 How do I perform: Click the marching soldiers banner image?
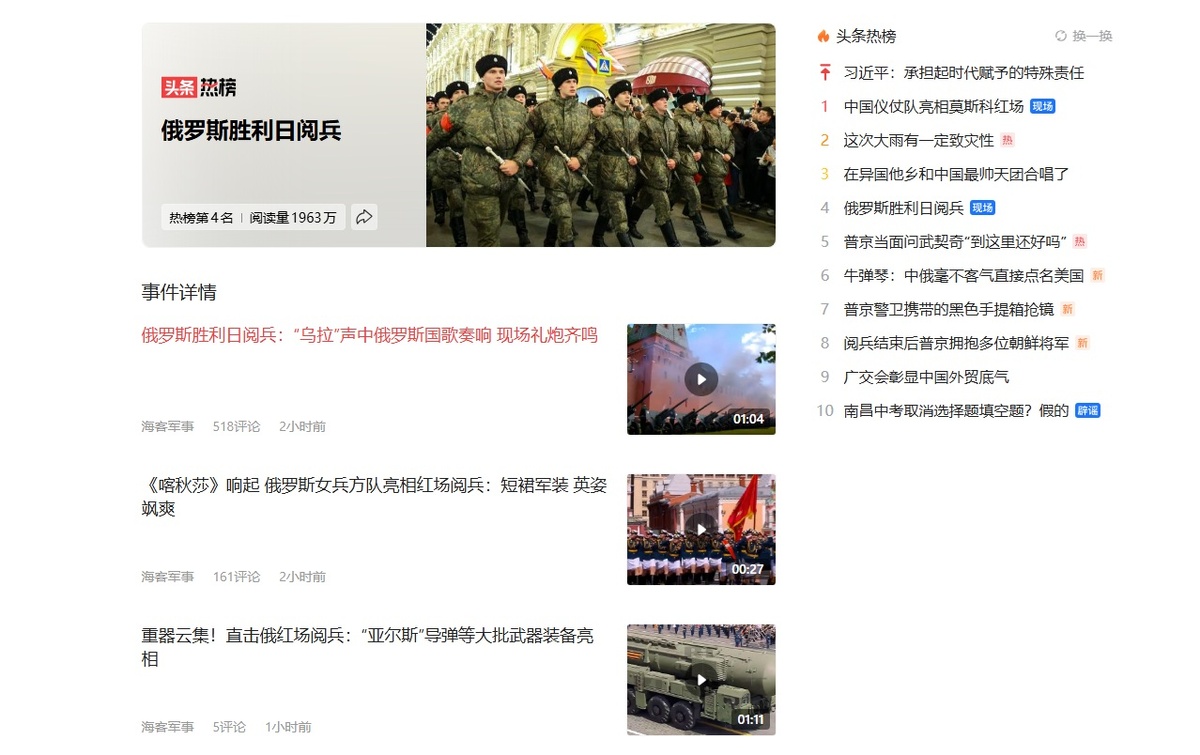click(600, 135)
